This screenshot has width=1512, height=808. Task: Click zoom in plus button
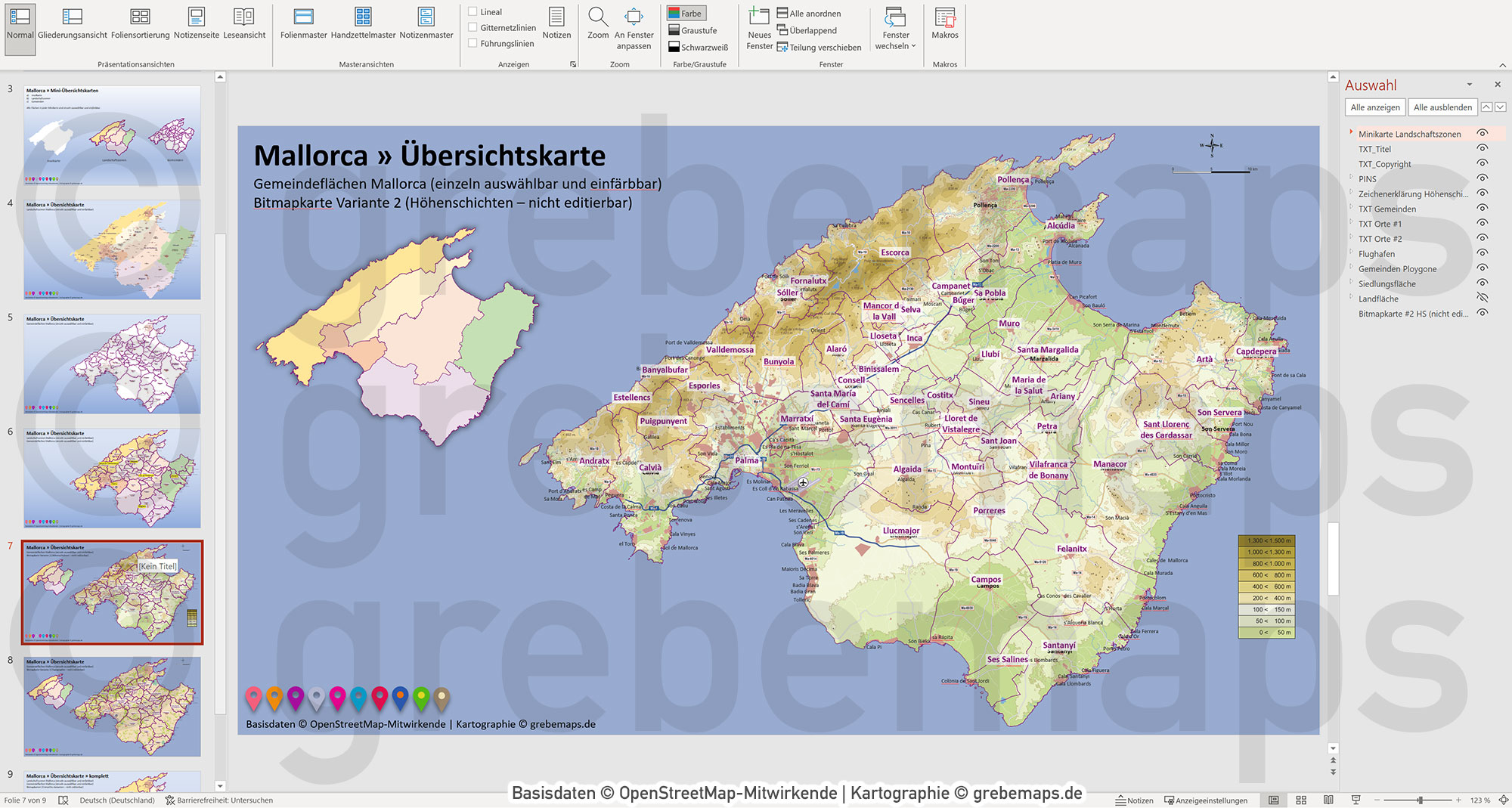(1458, 800)
